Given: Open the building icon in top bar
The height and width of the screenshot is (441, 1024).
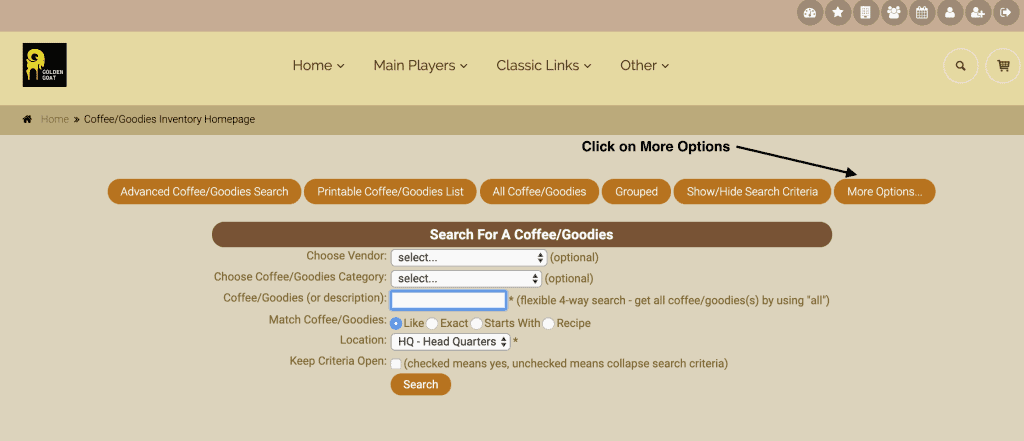Looking at the screenshot, I should (x=866, y=13).
